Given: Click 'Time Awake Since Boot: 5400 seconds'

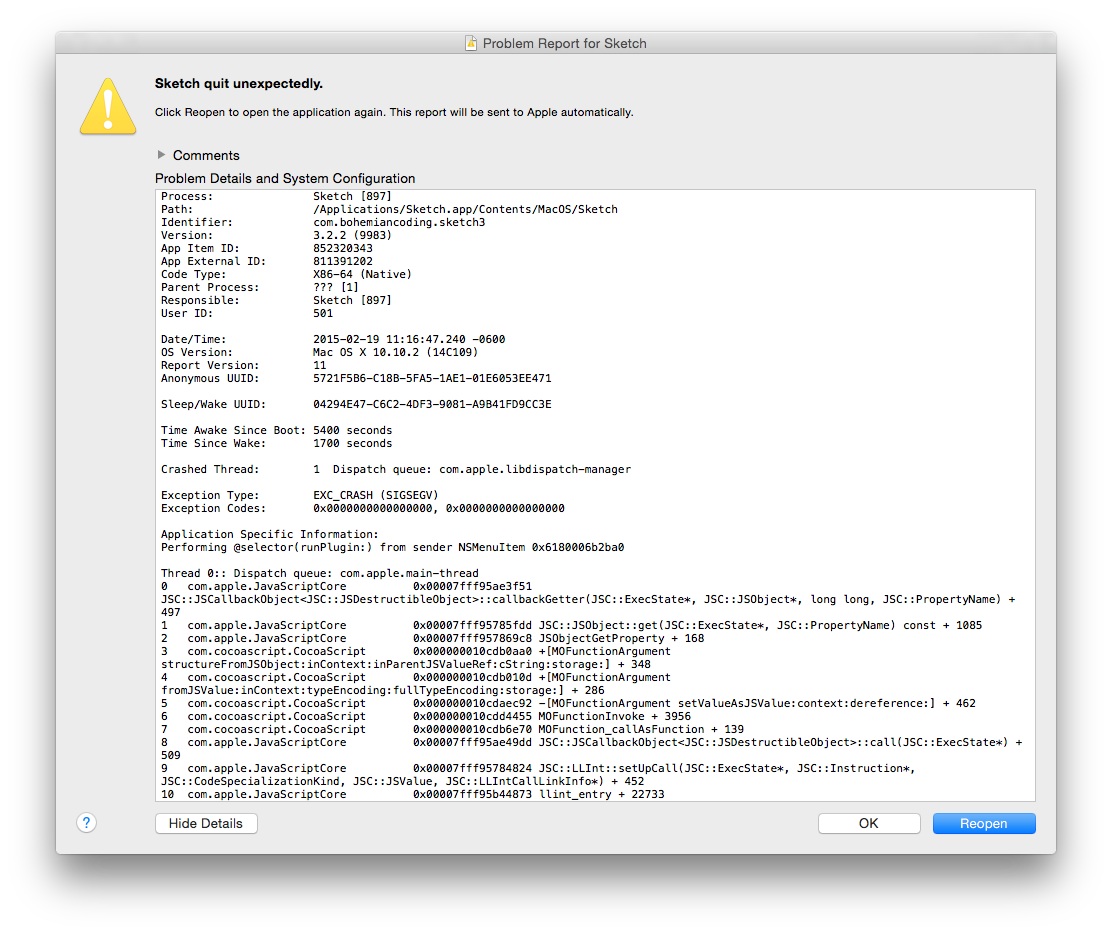Looking at the screenshot, I should (277, 430).
